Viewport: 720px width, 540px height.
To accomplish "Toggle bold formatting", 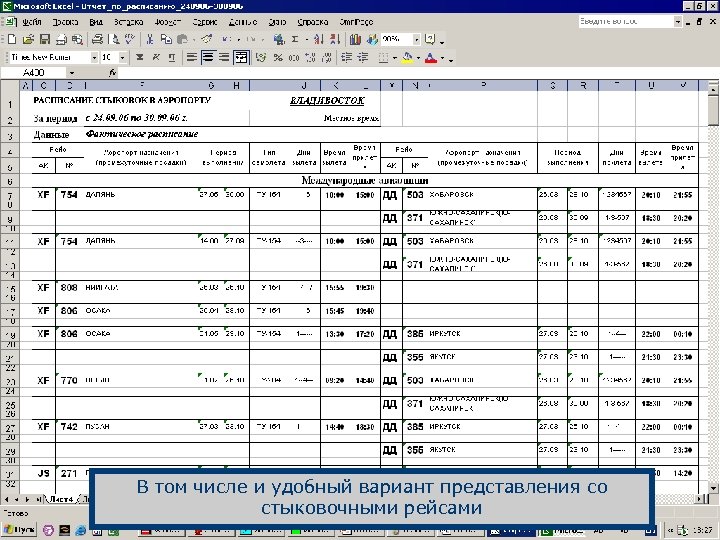I will pos(140,57).
